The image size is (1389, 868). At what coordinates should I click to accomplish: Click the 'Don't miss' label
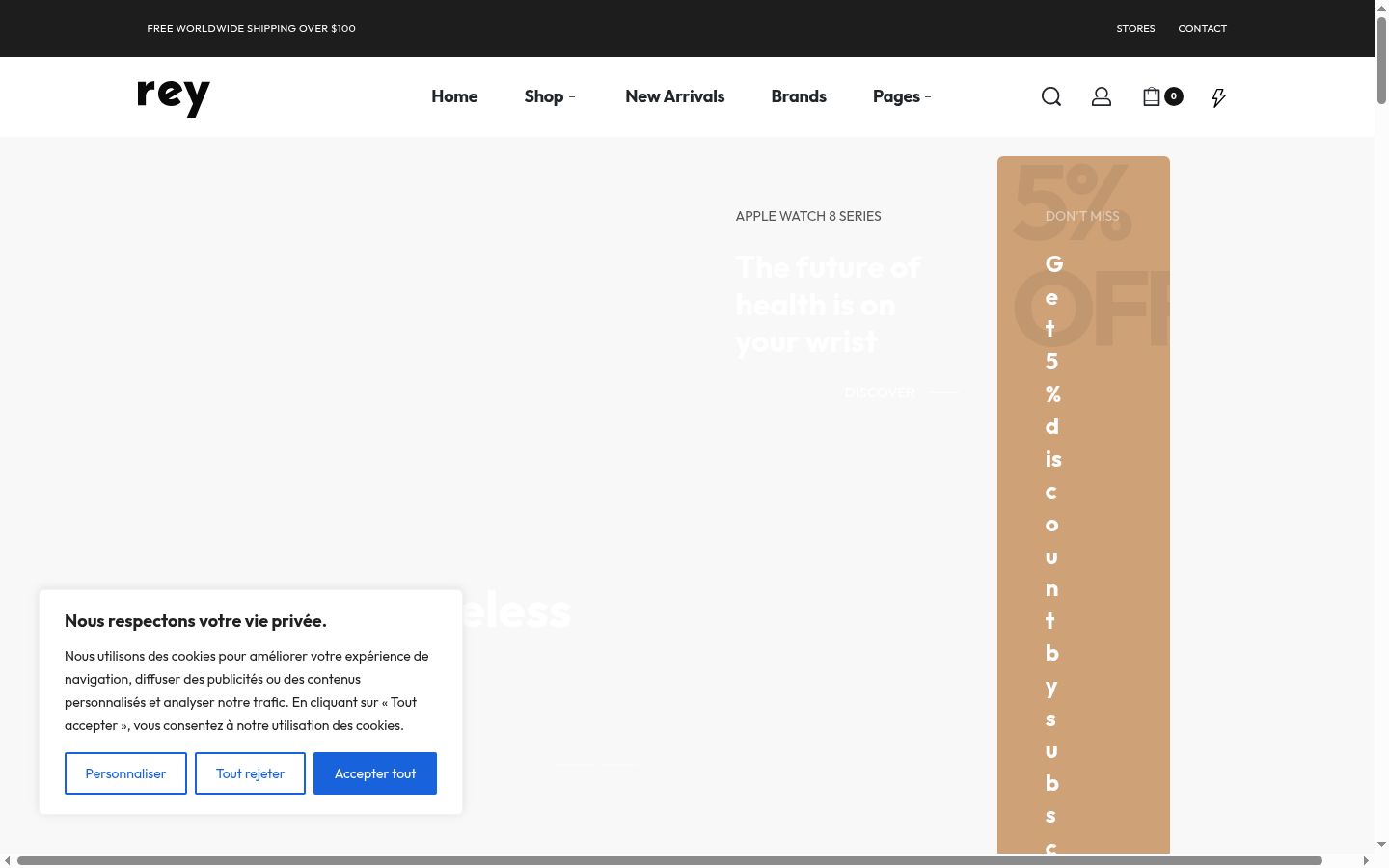pyautogui.click(x=1082, y=216)
